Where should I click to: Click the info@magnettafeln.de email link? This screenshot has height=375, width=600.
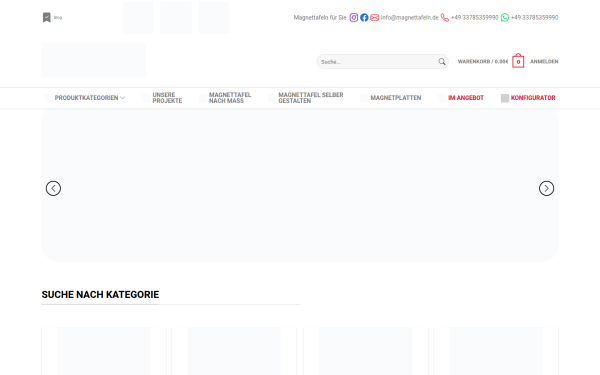pyautogui.click(x=409, y=18)
